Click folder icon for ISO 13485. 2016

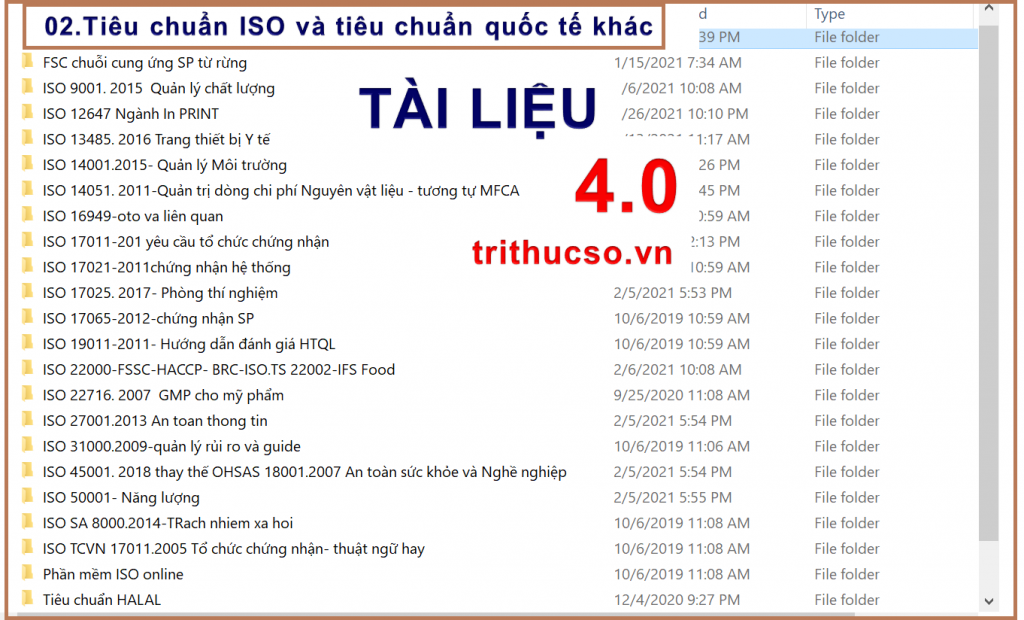[x=27, y=139]
